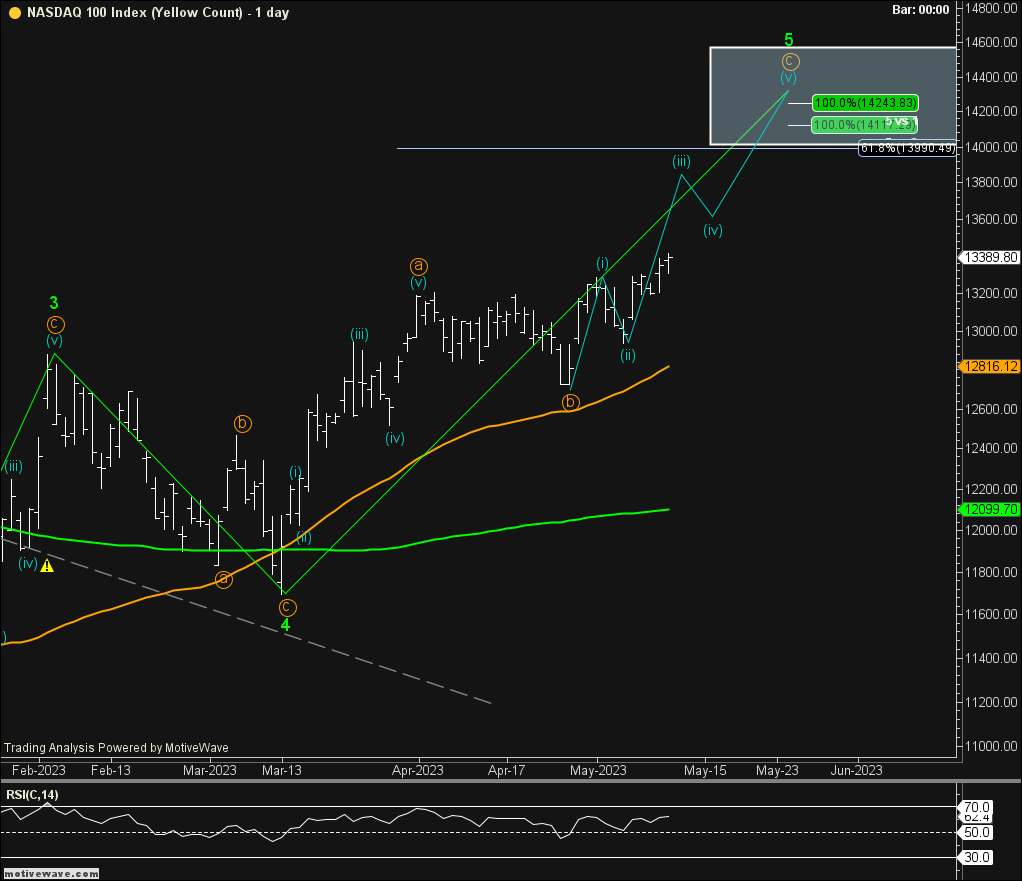Click the RSI '30.0' oversold level label
The width and height of the screenshot is (1022, 881).
pos(977,858)
